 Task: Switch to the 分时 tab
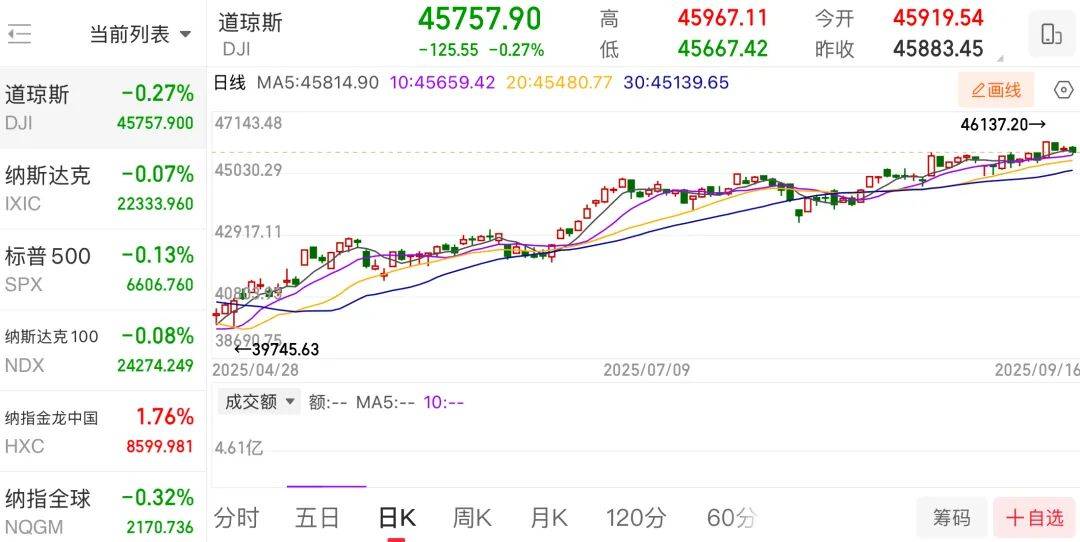point(236,518)
